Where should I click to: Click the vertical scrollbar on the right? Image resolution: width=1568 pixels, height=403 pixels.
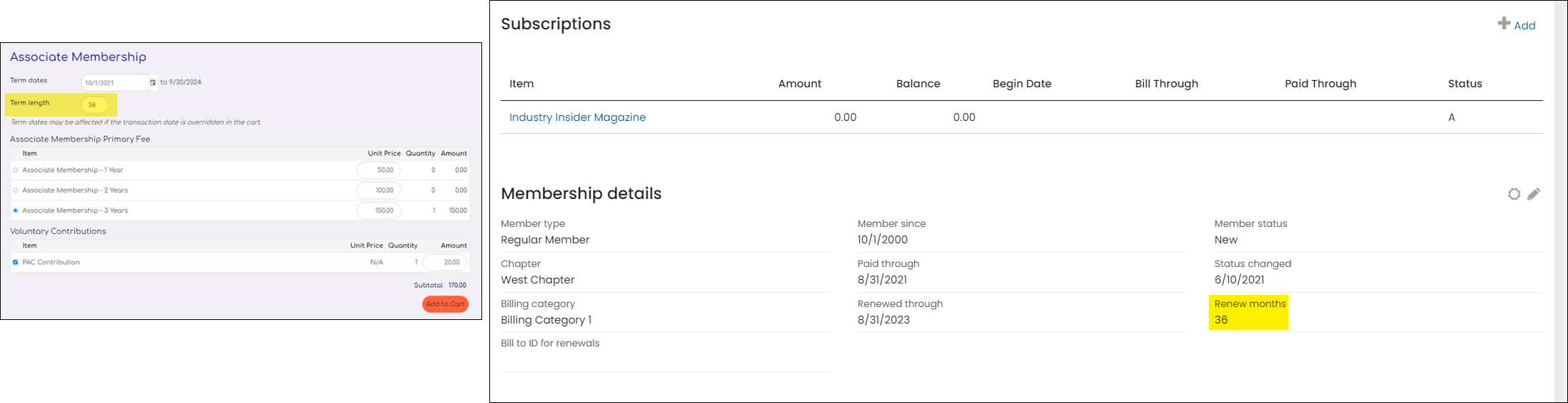point(1560,200)
